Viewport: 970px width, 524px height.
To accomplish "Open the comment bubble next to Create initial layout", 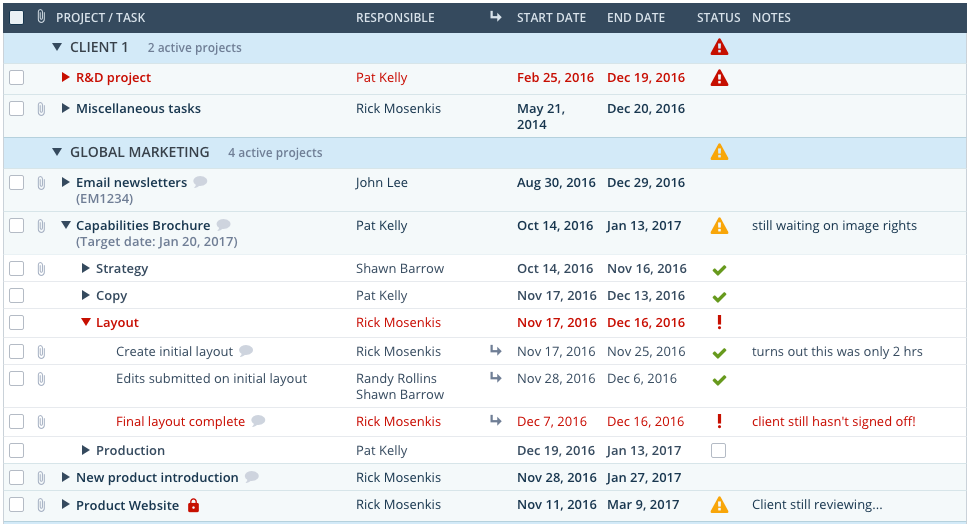I will pos(246,351).
